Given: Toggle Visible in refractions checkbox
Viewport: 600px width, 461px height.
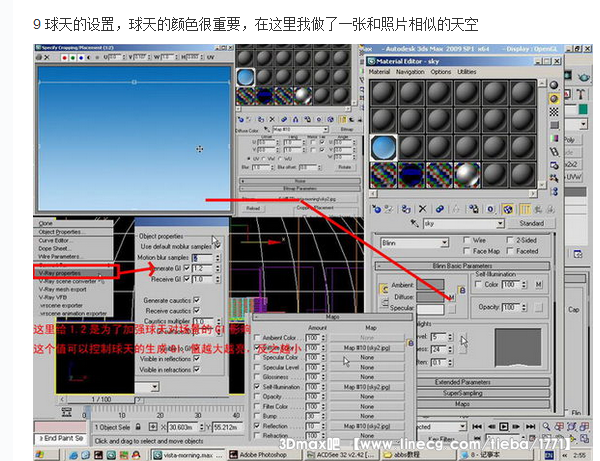Looking at the screenshot, I should [x=196, y=370].
